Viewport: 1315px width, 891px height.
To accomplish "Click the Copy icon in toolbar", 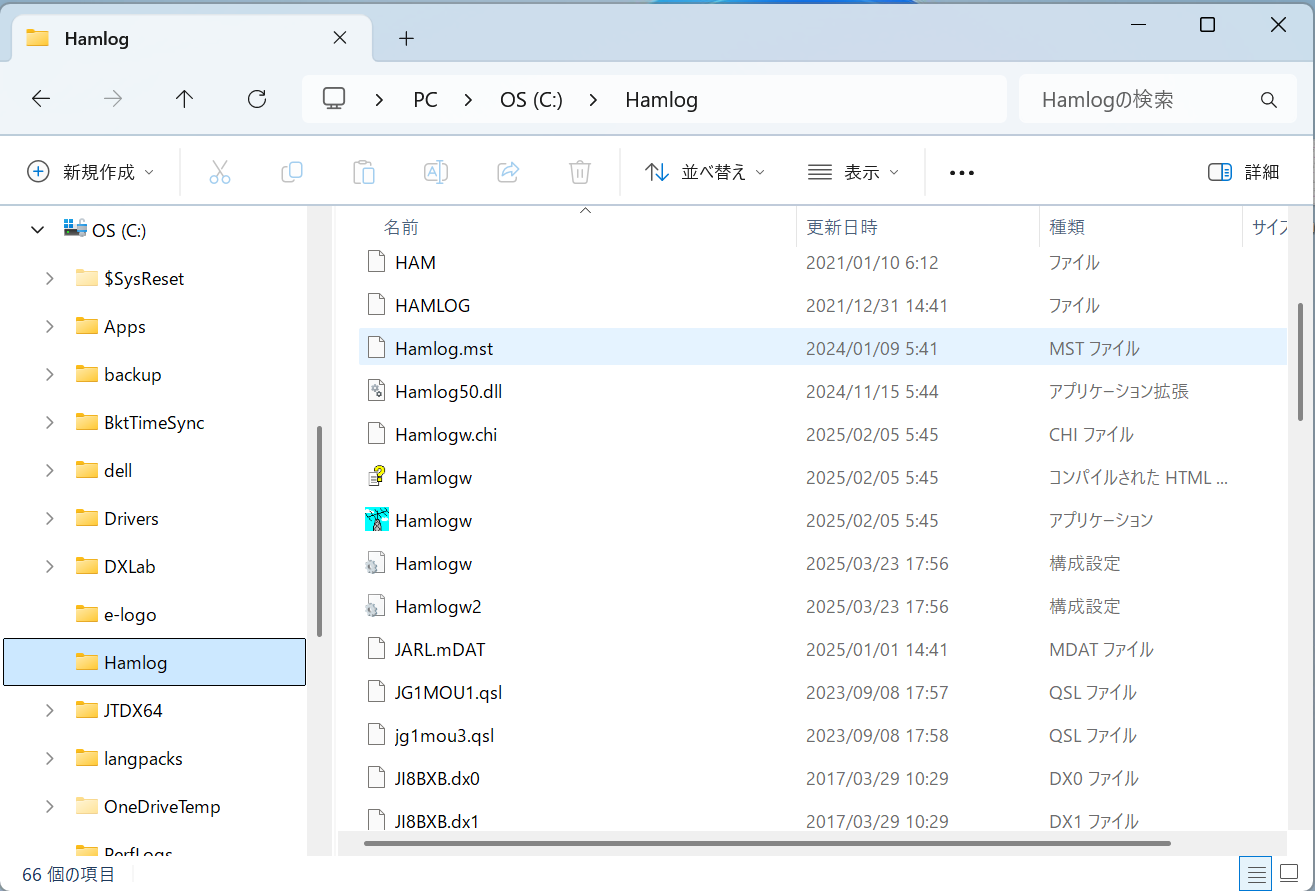I will (292, 172).
